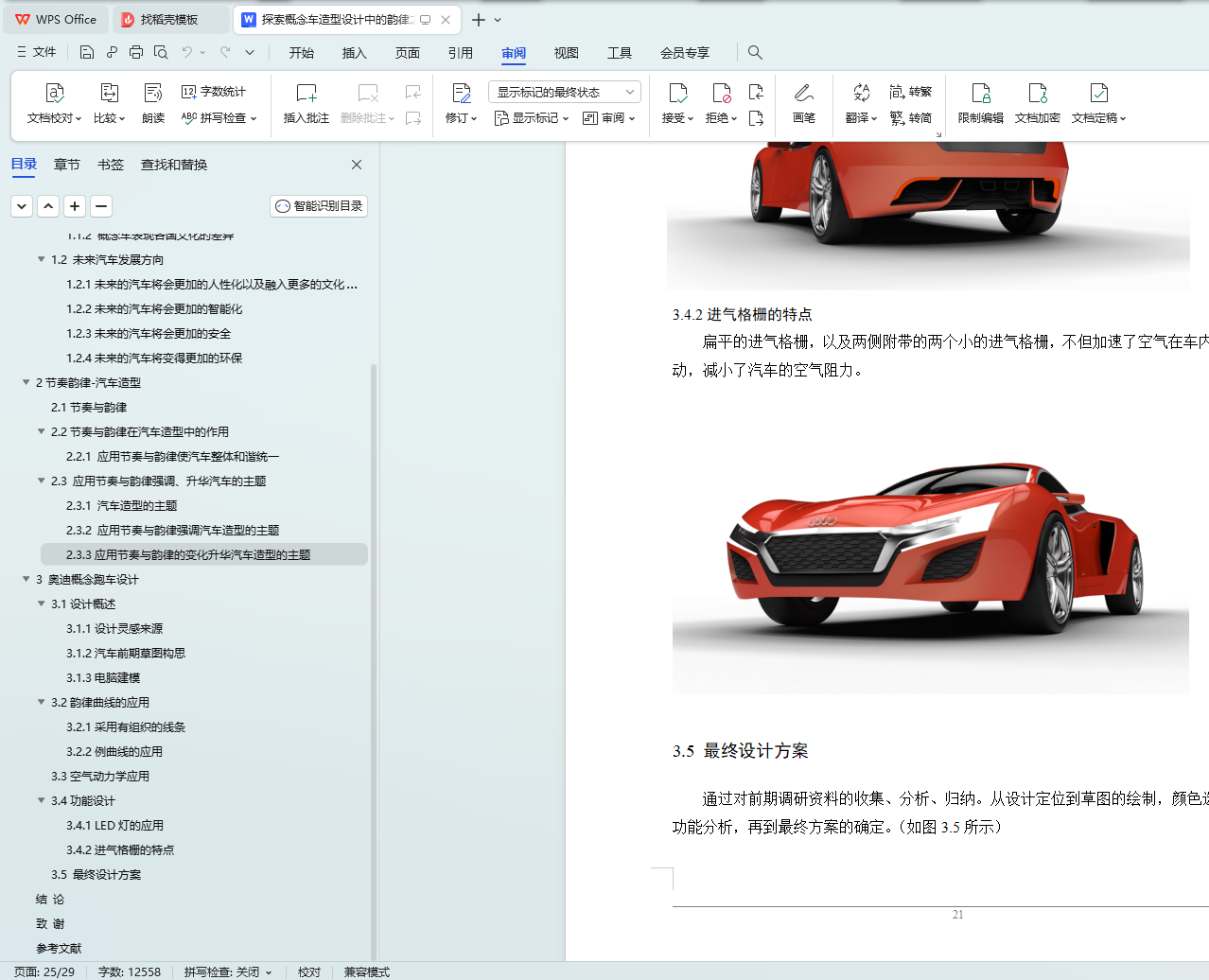Click the 字数统计 word count button

pyautogui.click(x=214, y=92)
